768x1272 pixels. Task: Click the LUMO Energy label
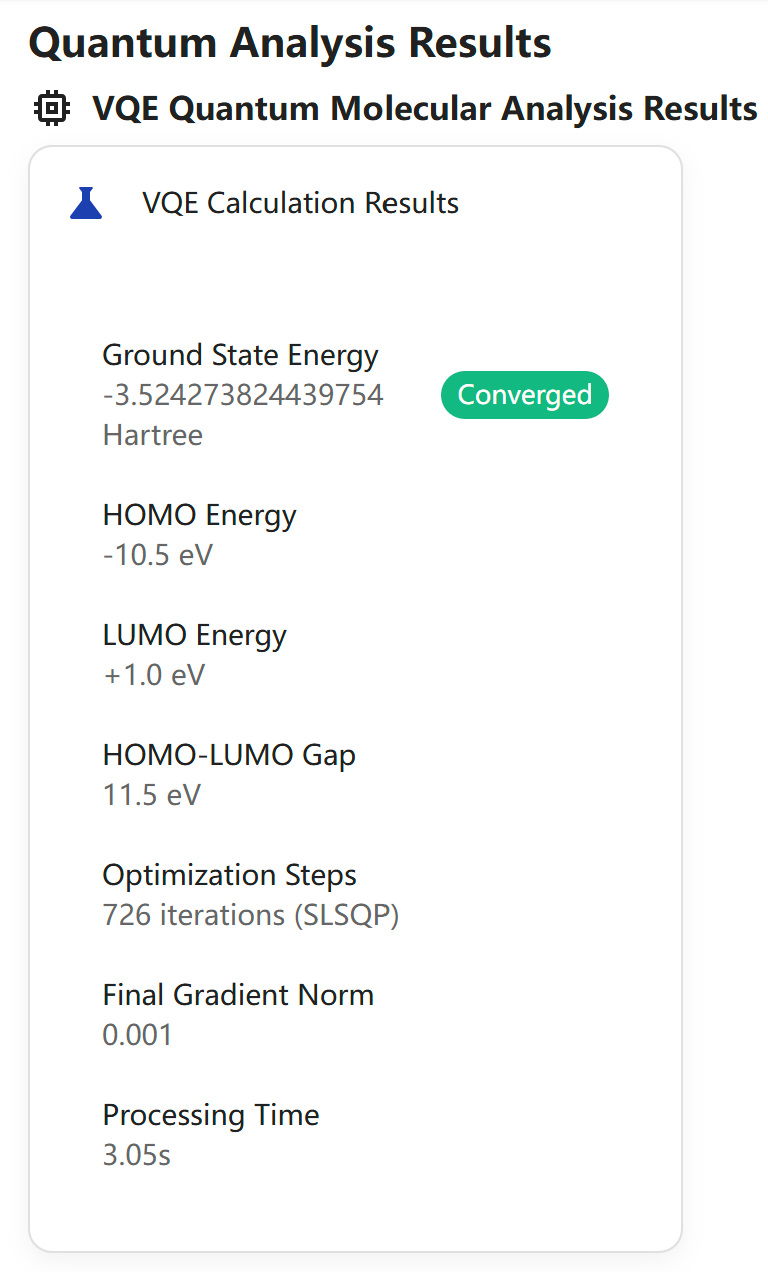(194, 635)
